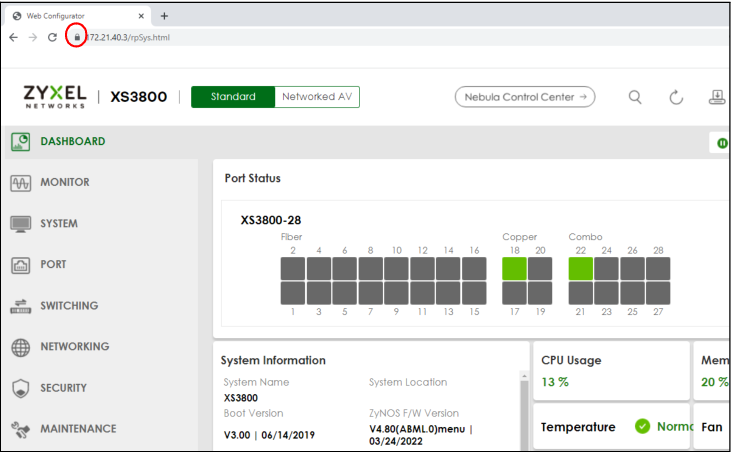Click the XS3800-28 model label
Viewport: 733px width, 452px height.
click(271, 220)
